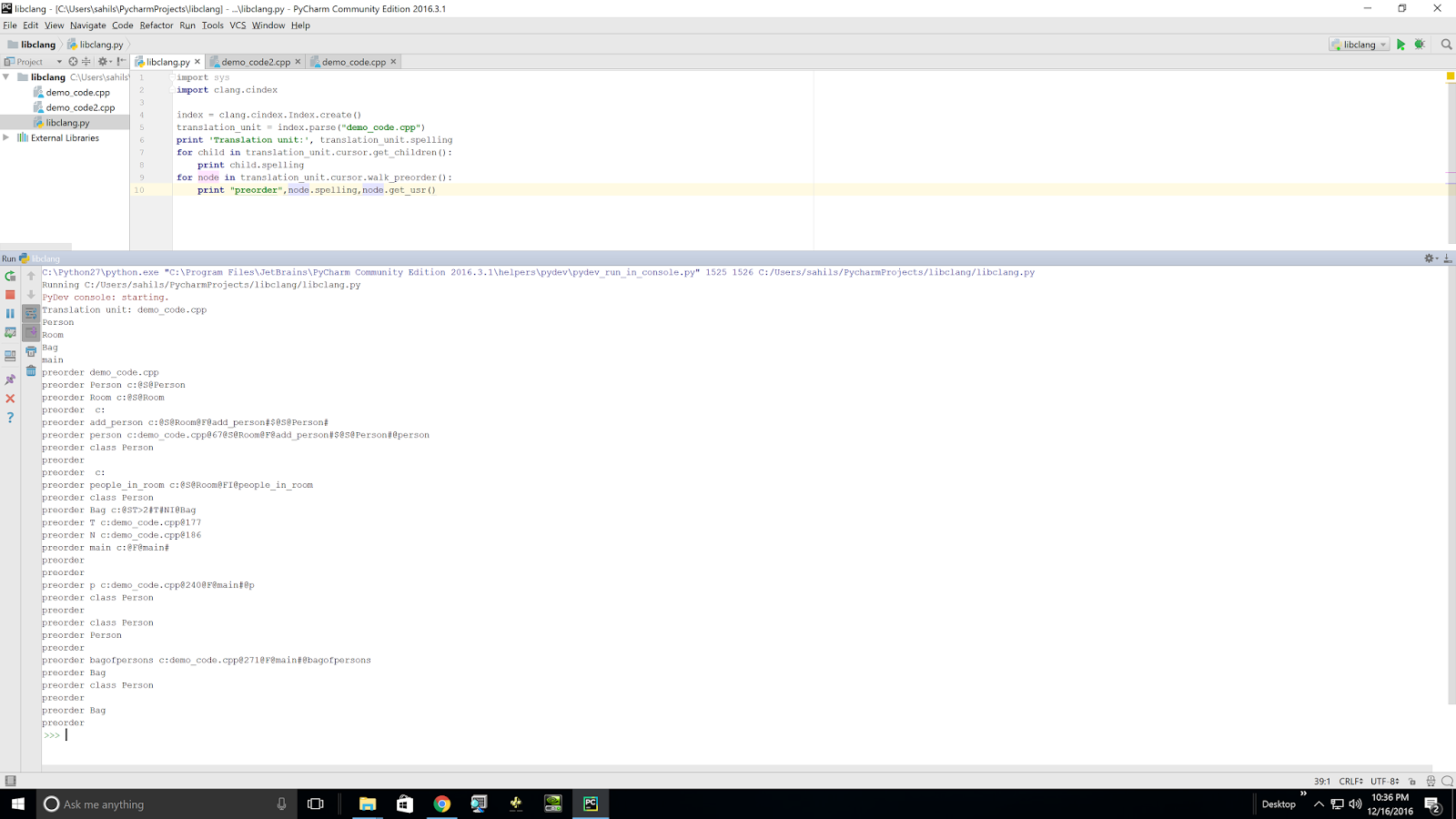Open Hector code inspection icon in status bar
The height and width of the screenshot is (819, 1456).
pos(1431,781)
